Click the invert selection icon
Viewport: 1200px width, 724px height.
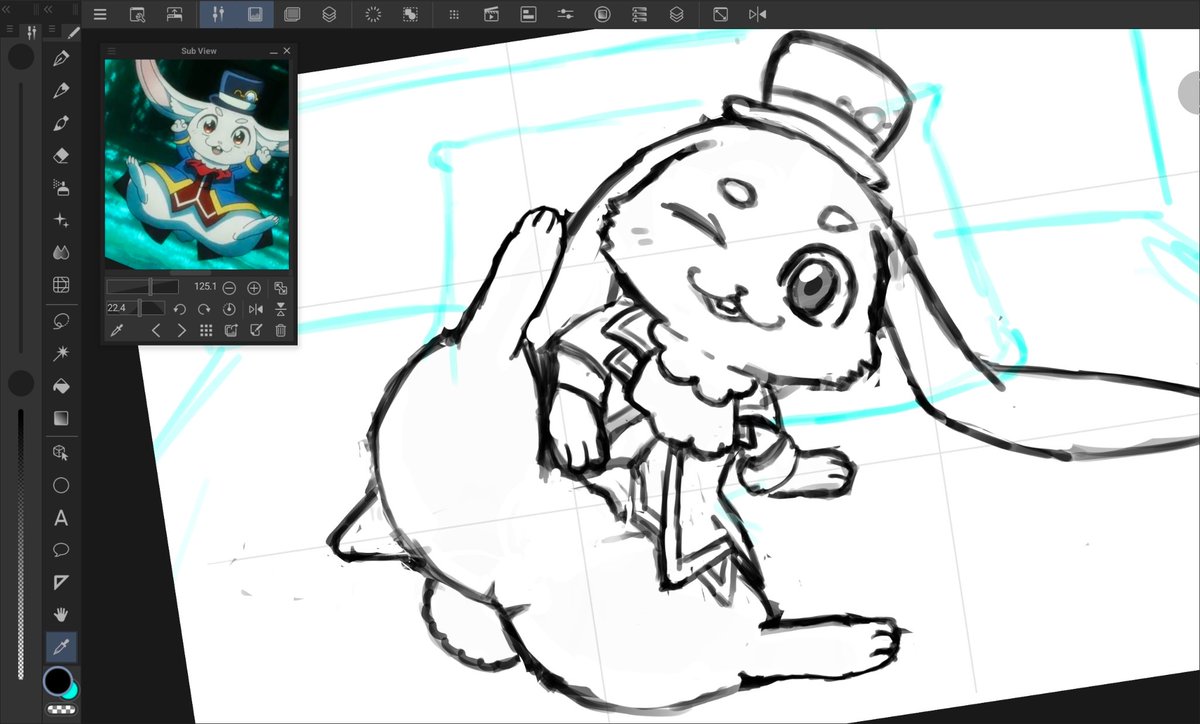[410, 15]
